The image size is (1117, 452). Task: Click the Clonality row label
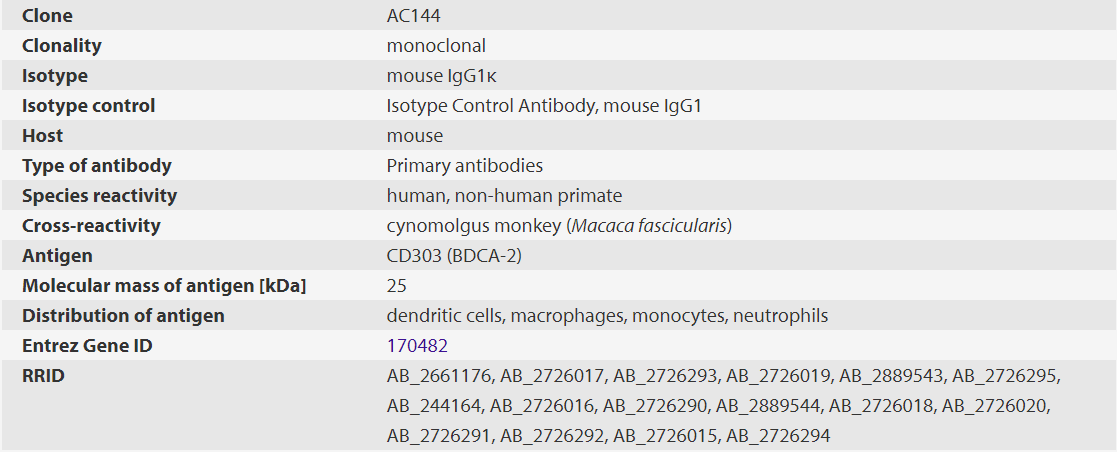pyautogui.click(x=62, y=46)
